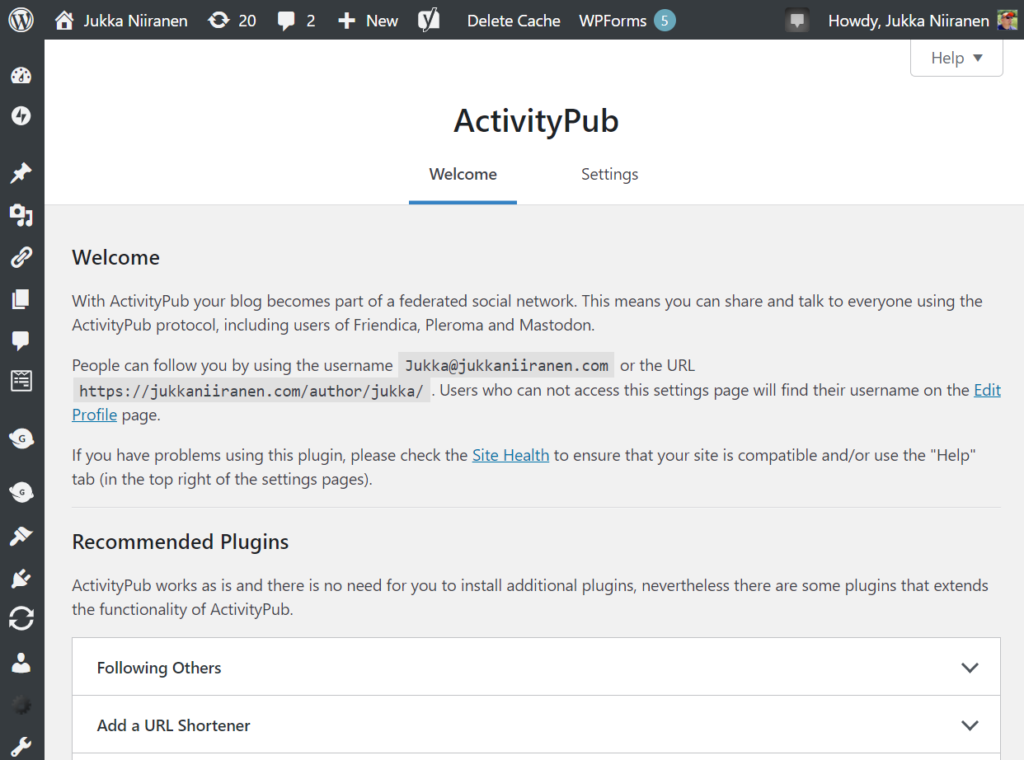Click the dim gear icon in sidebar

coord(21,705)
